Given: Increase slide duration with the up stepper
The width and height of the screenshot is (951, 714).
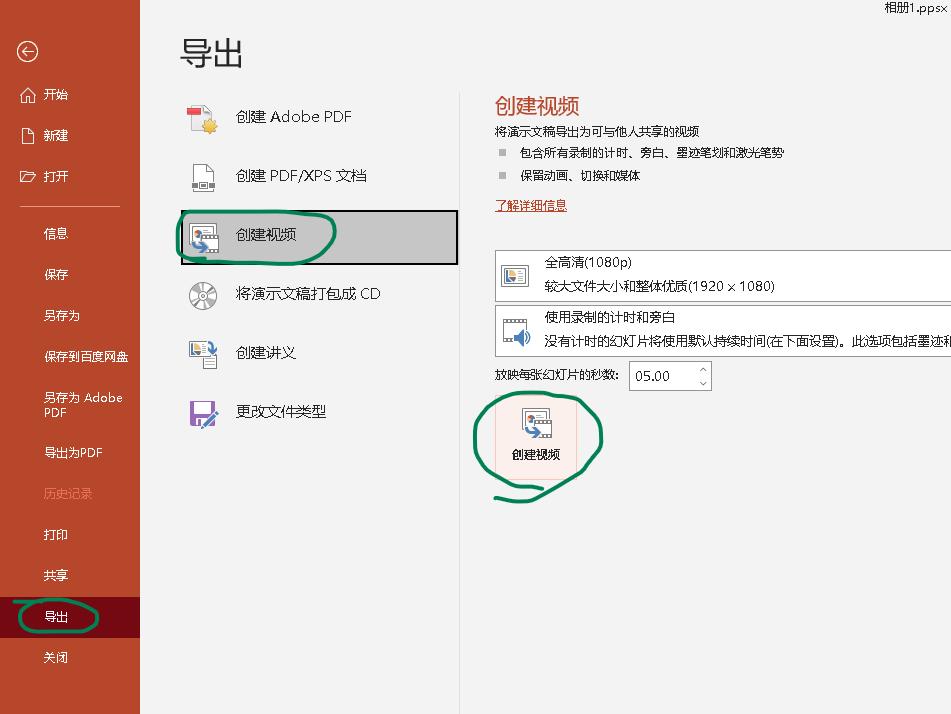Looking at the screenshot, I should pos(703,371).
